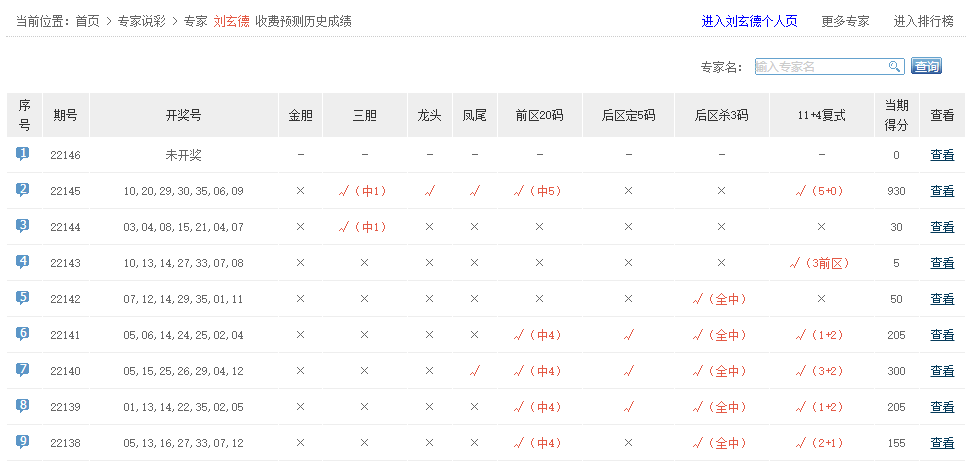
Task: Click the row number 9 badge icon
Action: (x=23, y=442)
